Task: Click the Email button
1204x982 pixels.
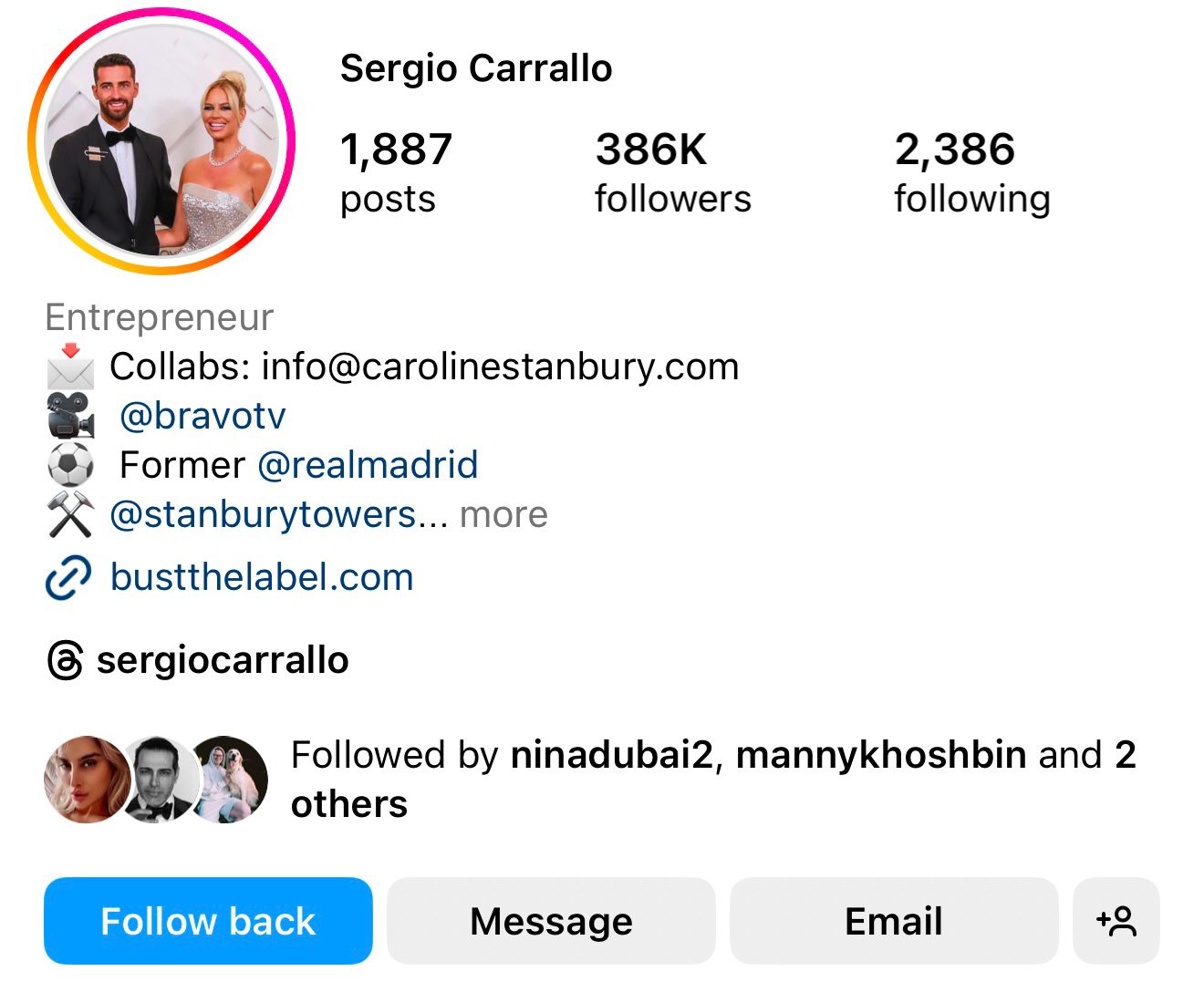Action: [894, 921]
